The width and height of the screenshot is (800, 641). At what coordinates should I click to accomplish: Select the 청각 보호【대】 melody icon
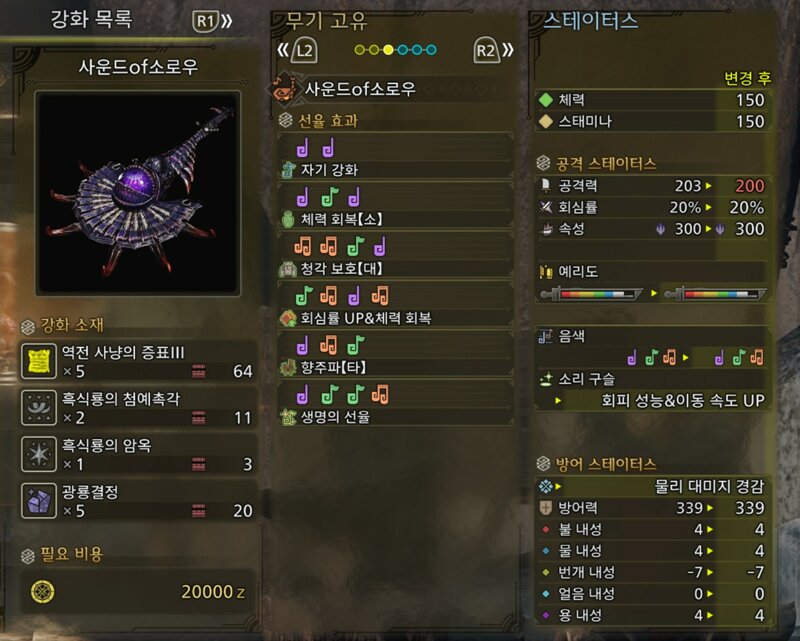point(288,268)
